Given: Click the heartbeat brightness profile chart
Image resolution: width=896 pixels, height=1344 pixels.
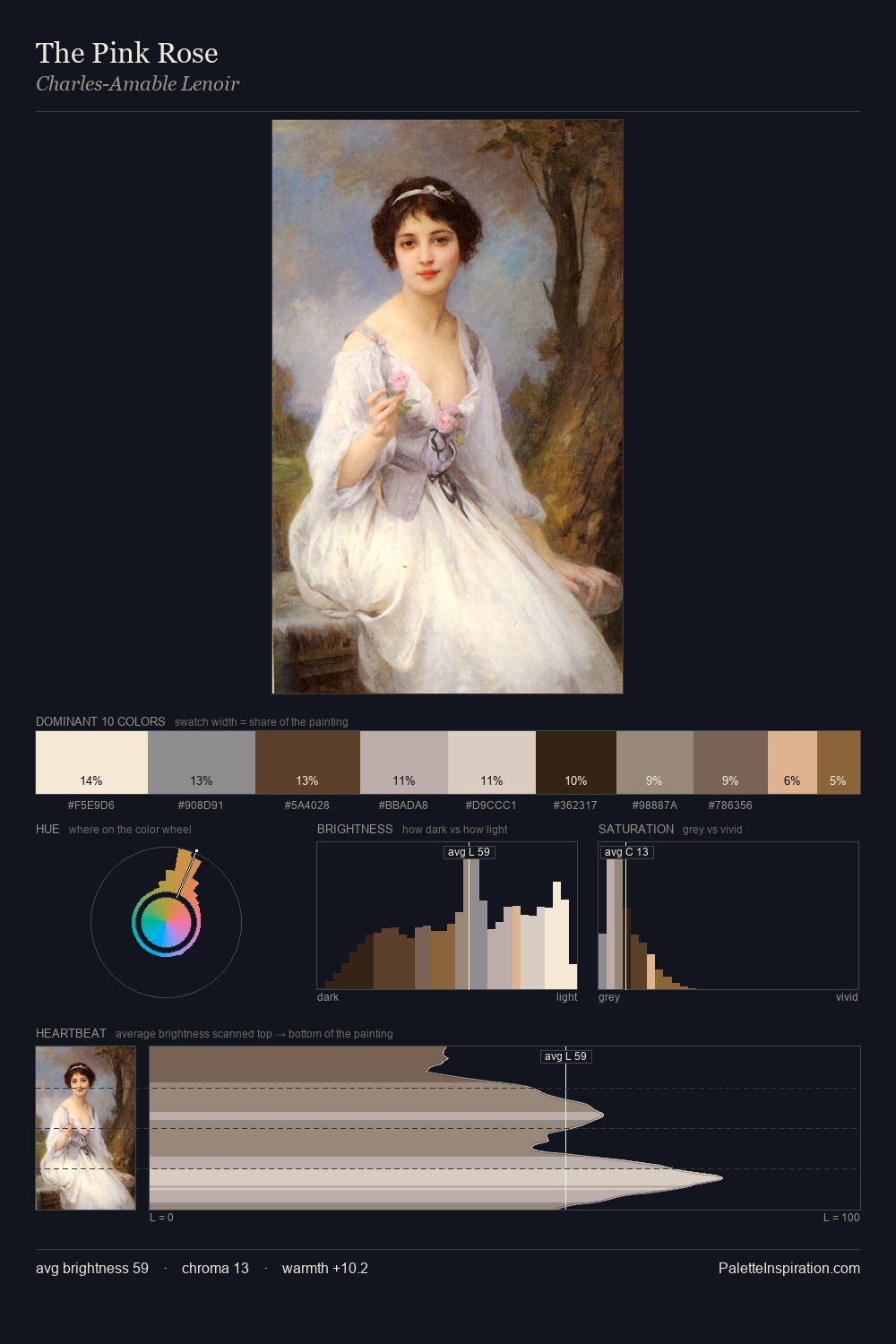Looking at the screenshot, I should point(504,1128).
